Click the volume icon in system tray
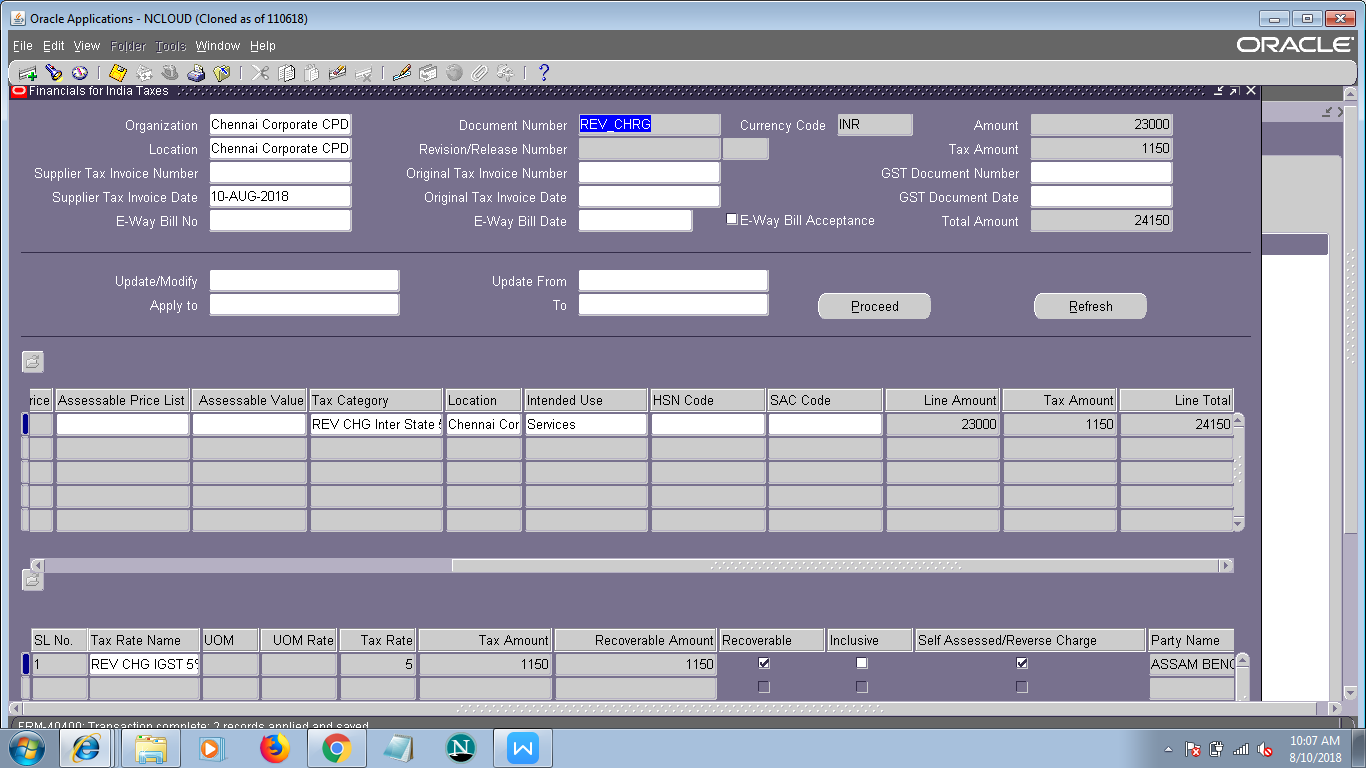The height and width of the screenshot is (768, 1366). pos(1265,749)
